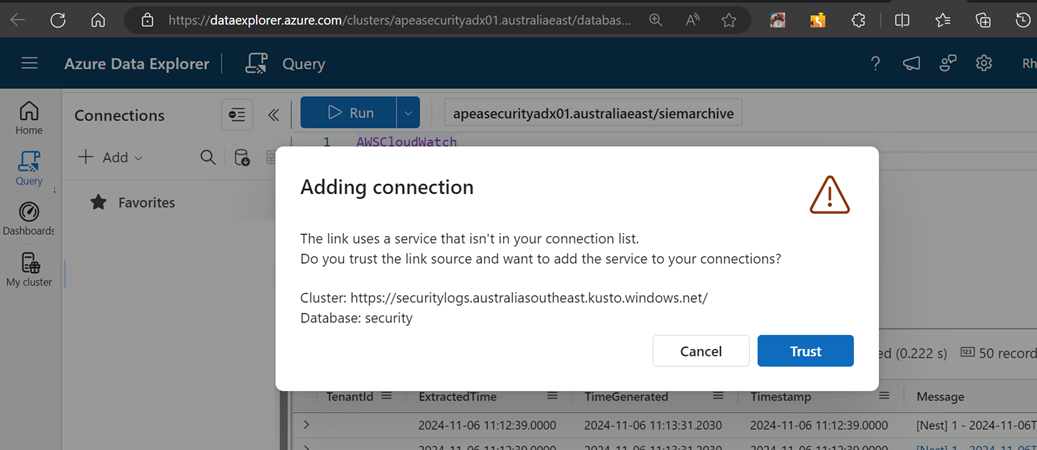Viewport: 1037px width, 450px height.
Task: Go back in browser history
Action: [18, 21]
